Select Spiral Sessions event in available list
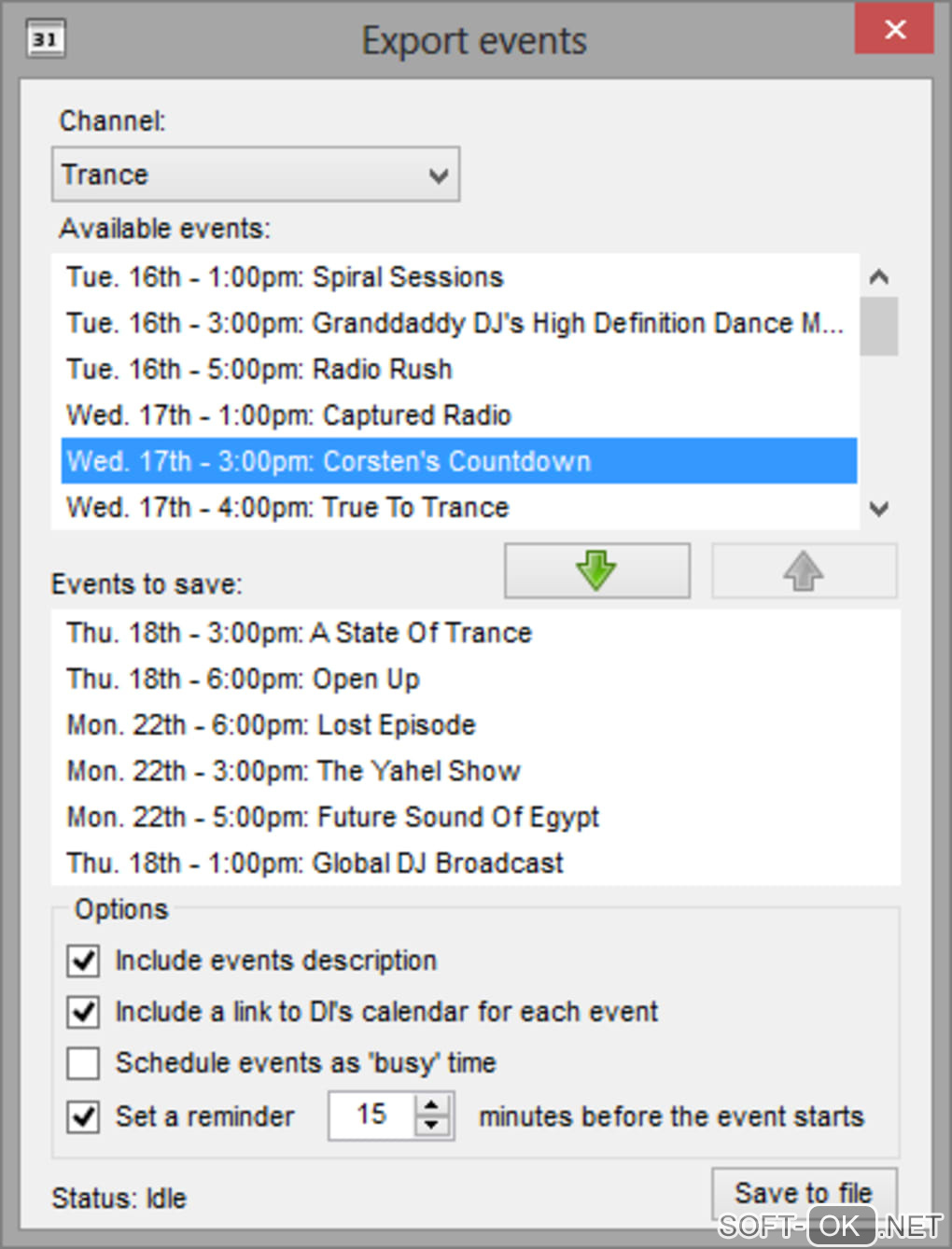952x1249 pixels. (285, 277)
